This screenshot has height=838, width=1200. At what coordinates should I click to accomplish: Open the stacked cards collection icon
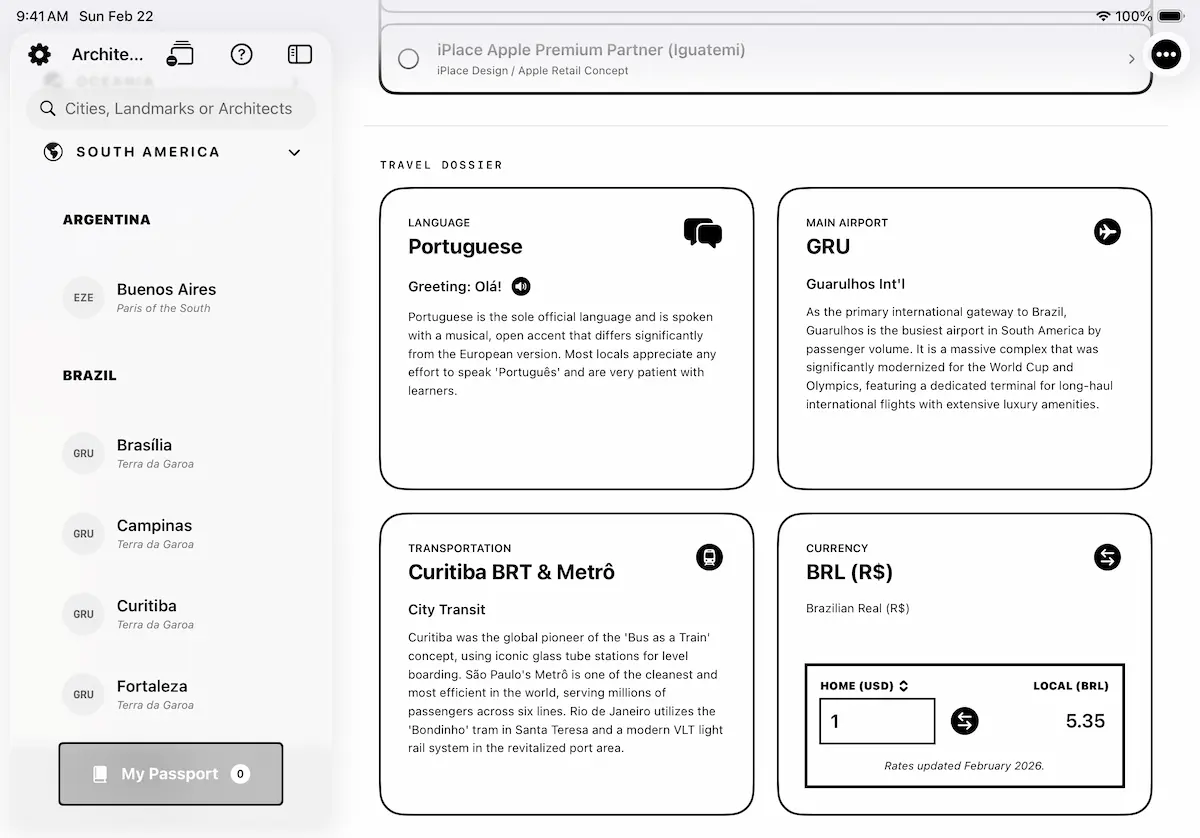click(x=180, y=54)
